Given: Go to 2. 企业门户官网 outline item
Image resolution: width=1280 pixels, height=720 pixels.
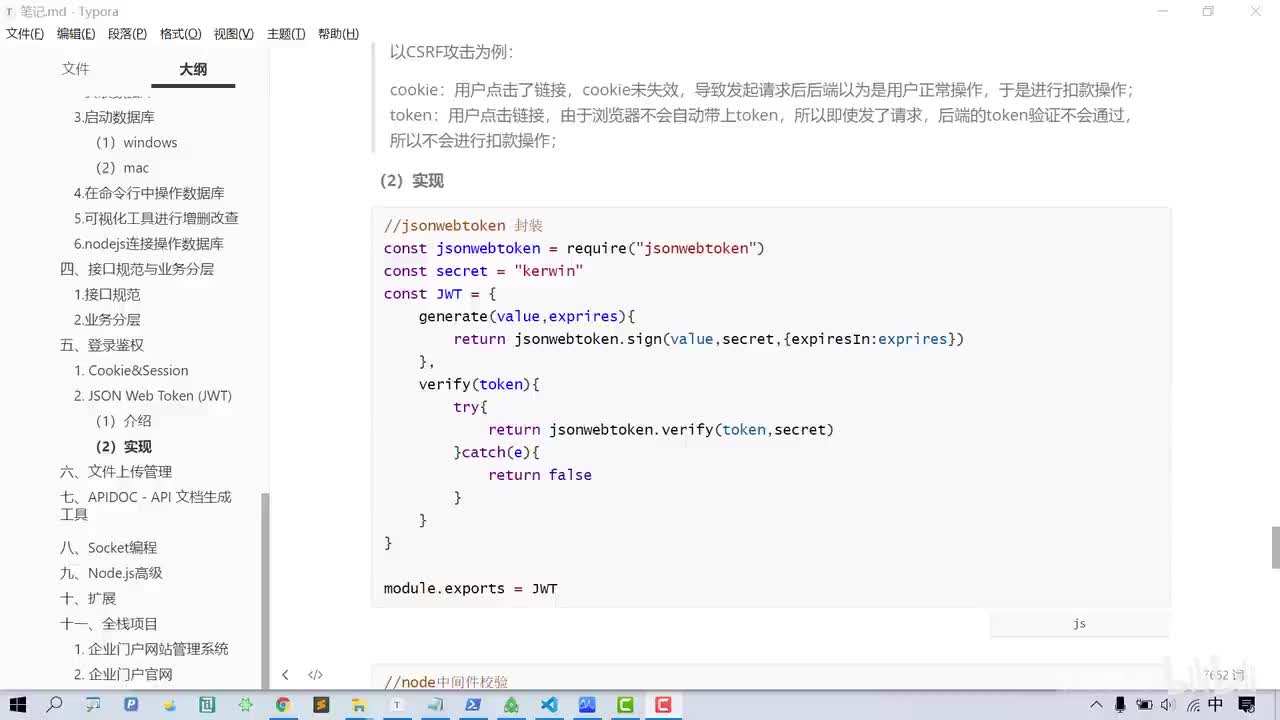Looking at the screenshot, I should [123, 675].
